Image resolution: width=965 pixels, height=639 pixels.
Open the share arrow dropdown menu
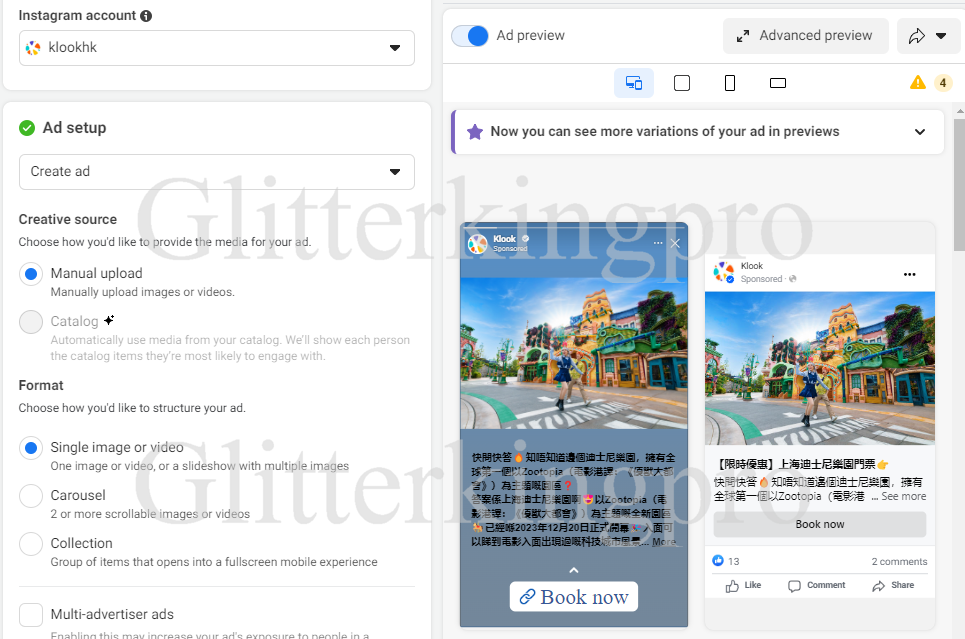coord(927,36)
